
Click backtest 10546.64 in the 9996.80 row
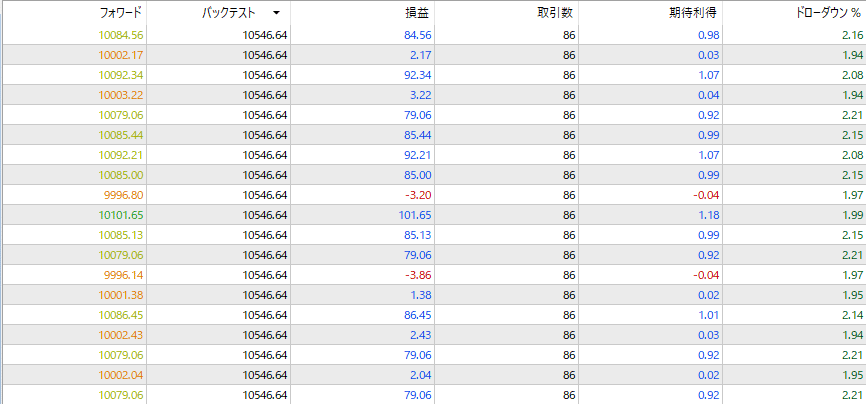click(x=265, y=195)
